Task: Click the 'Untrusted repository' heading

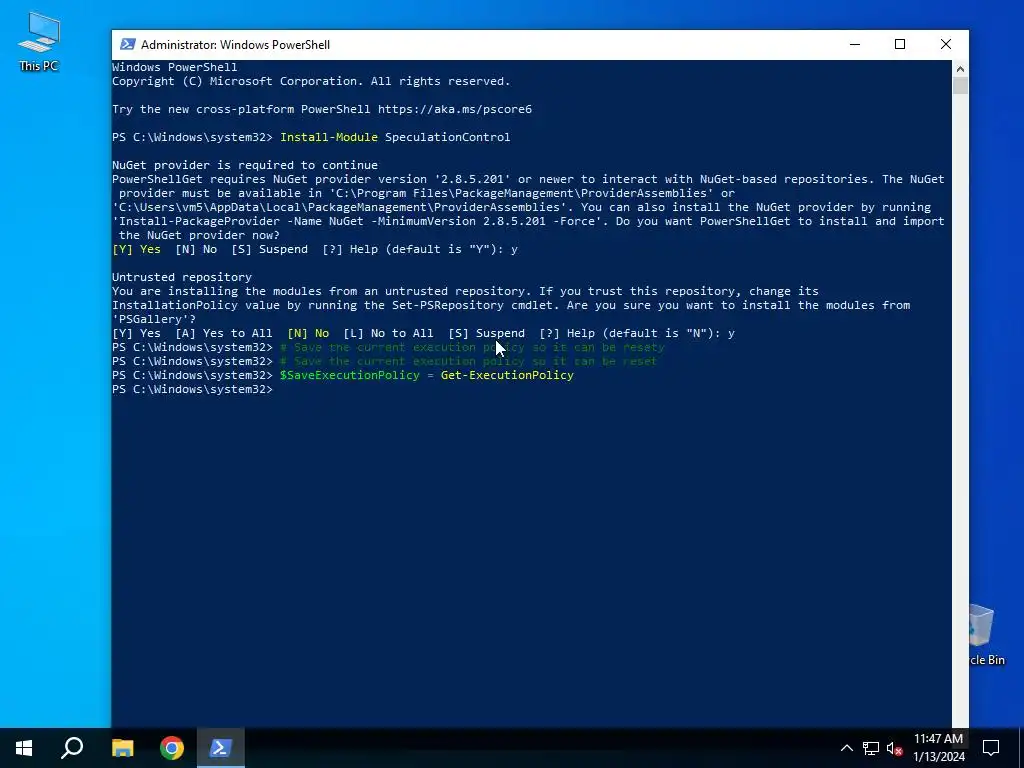Action: 182,277
